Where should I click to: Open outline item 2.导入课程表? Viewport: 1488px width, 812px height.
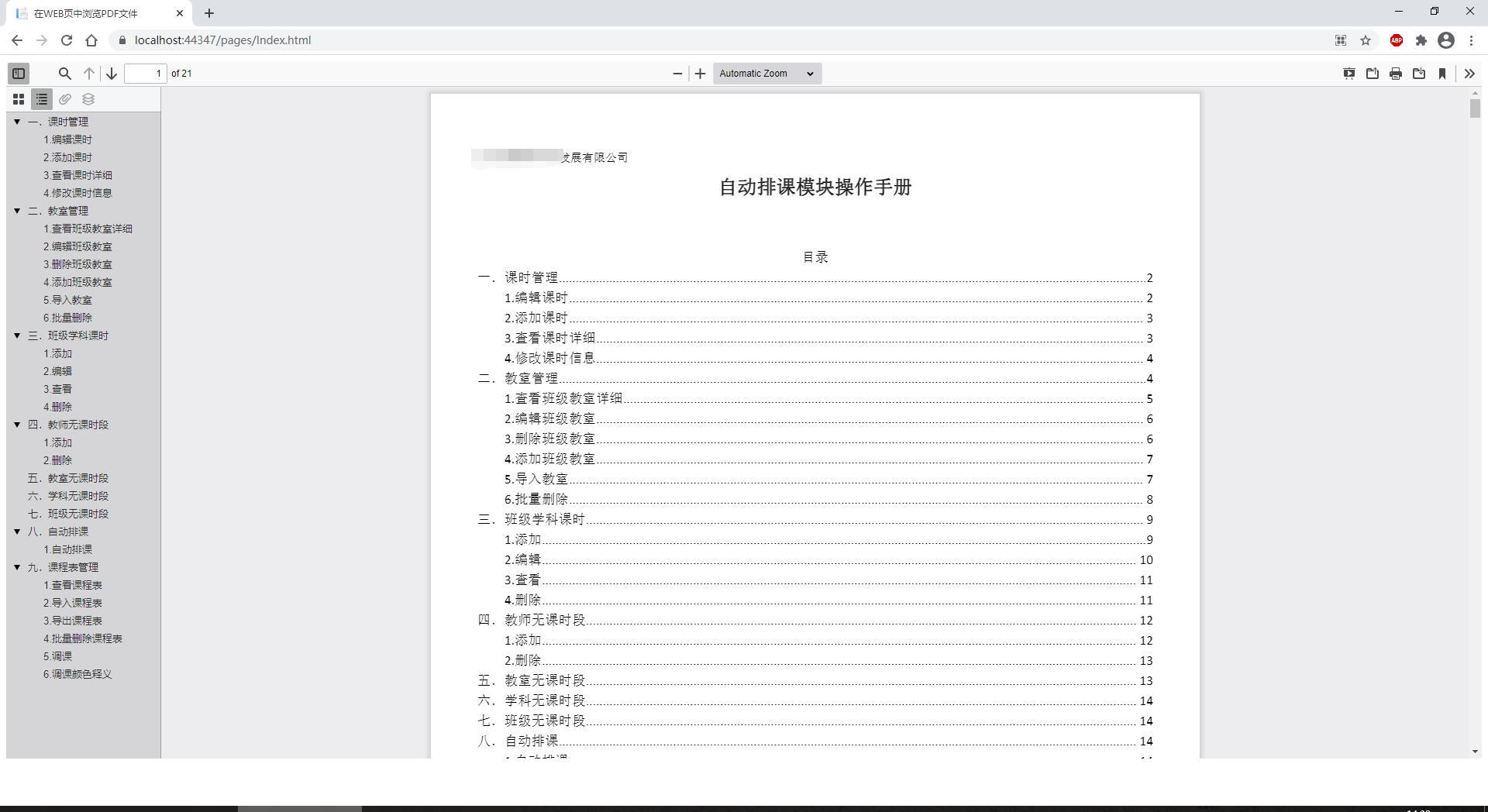pyautogui.click(x=73, y=603)
